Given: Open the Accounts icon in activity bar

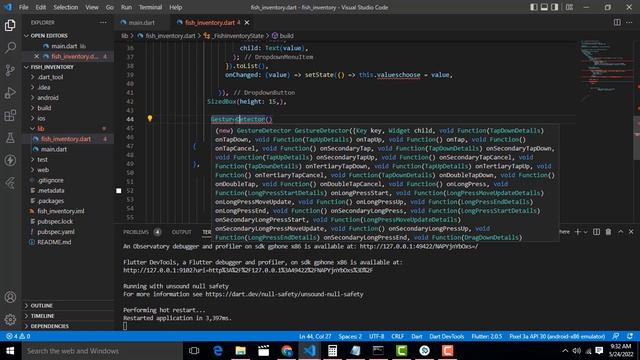Looking at the screenshot, I should (x=10, y=297).
